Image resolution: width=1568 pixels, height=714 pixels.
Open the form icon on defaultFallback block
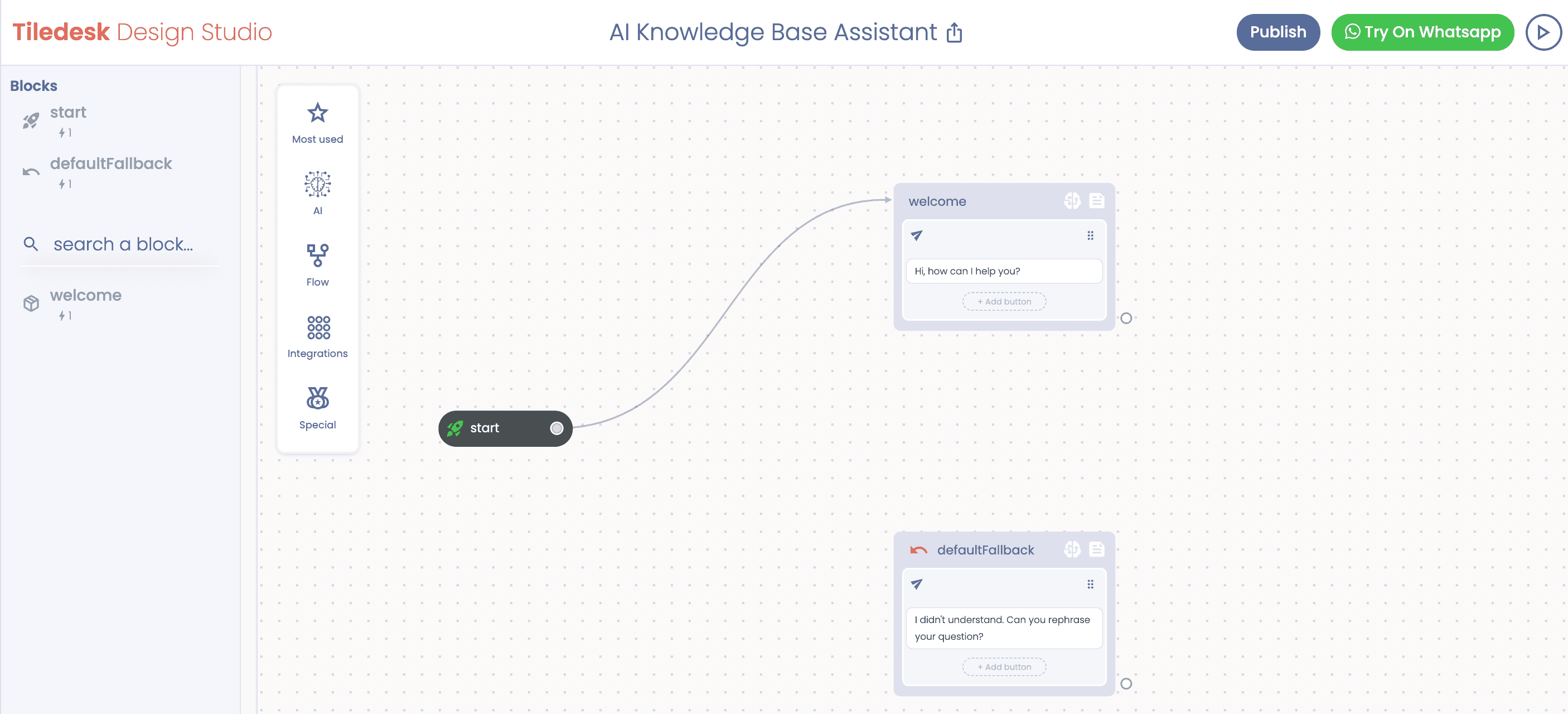tap(1097, 549)
